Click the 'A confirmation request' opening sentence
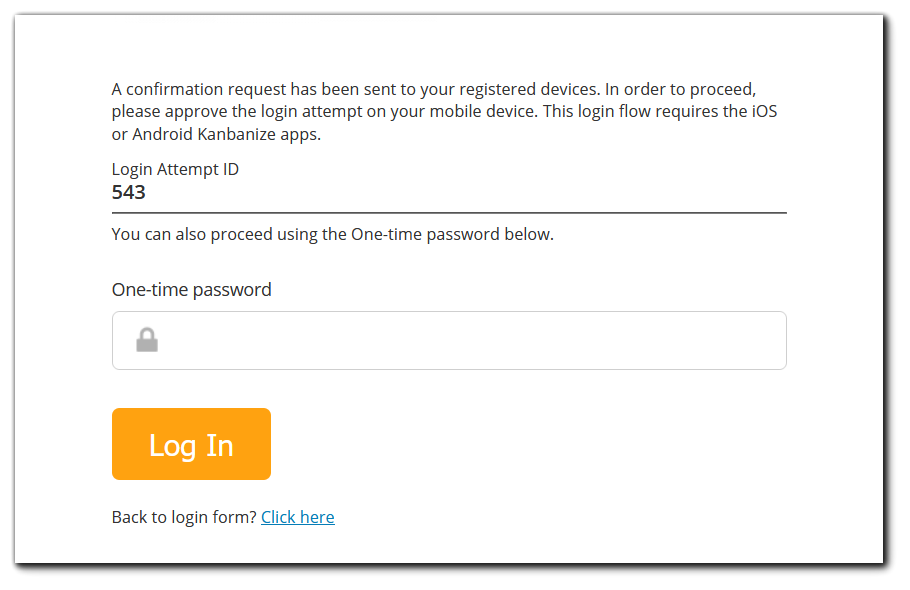Image resolution: width=910 pixels, height=590 pixels. click(356, 89)
